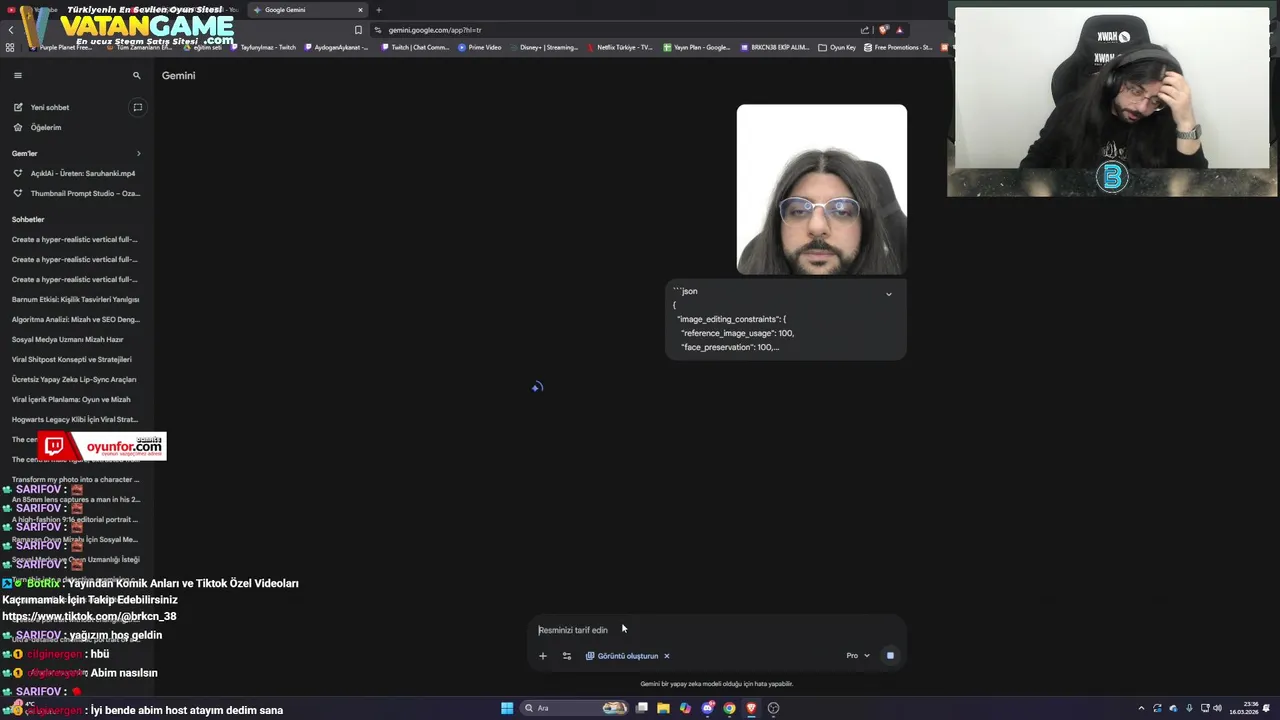Open chat 'Ücretsiz Yapay Zeka Lip-Sync Araçları'

coord(75,379)
